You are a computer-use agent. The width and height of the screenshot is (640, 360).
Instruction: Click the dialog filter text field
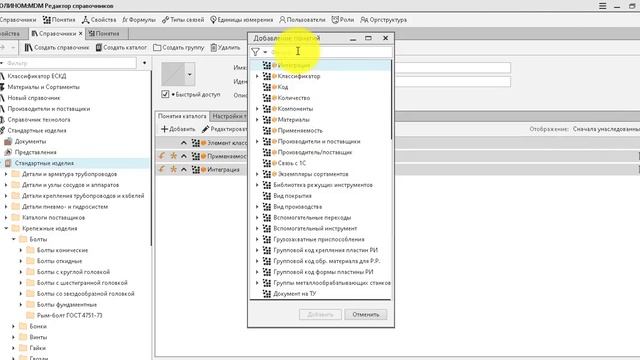pyautogui.click(x=330, y=52)
